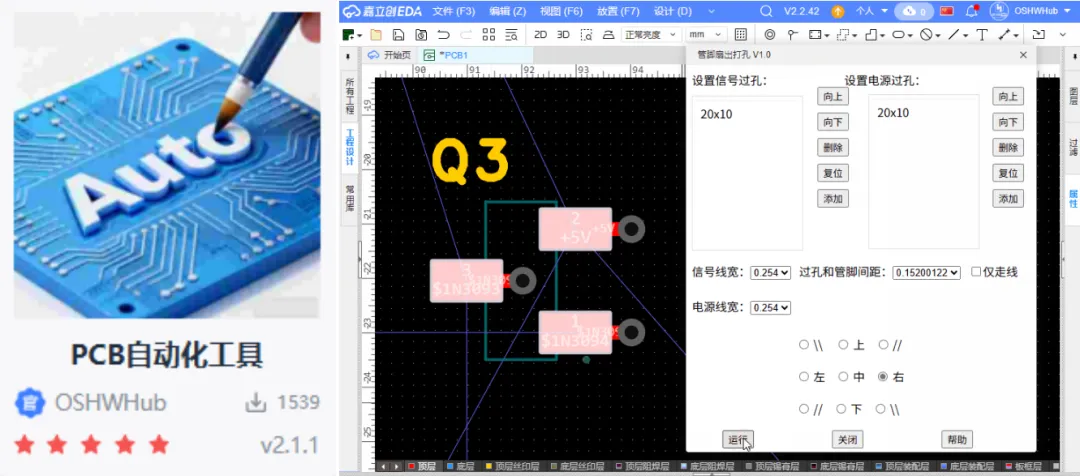Image resolution: width=1080 pixels, height=476 pixels.
Task: Select the upper-left \\ direction radio
Action: (x=804, y=344)
